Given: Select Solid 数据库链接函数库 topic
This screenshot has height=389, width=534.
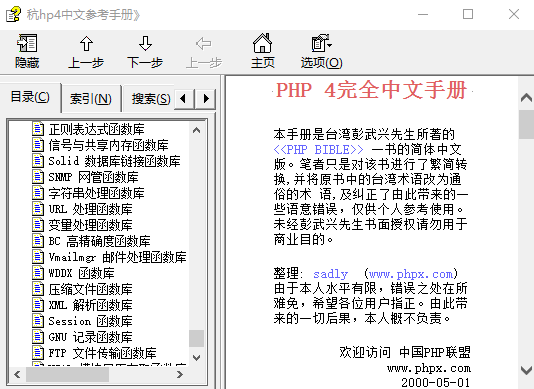Looking at the screenshot, I should [114, 161].
